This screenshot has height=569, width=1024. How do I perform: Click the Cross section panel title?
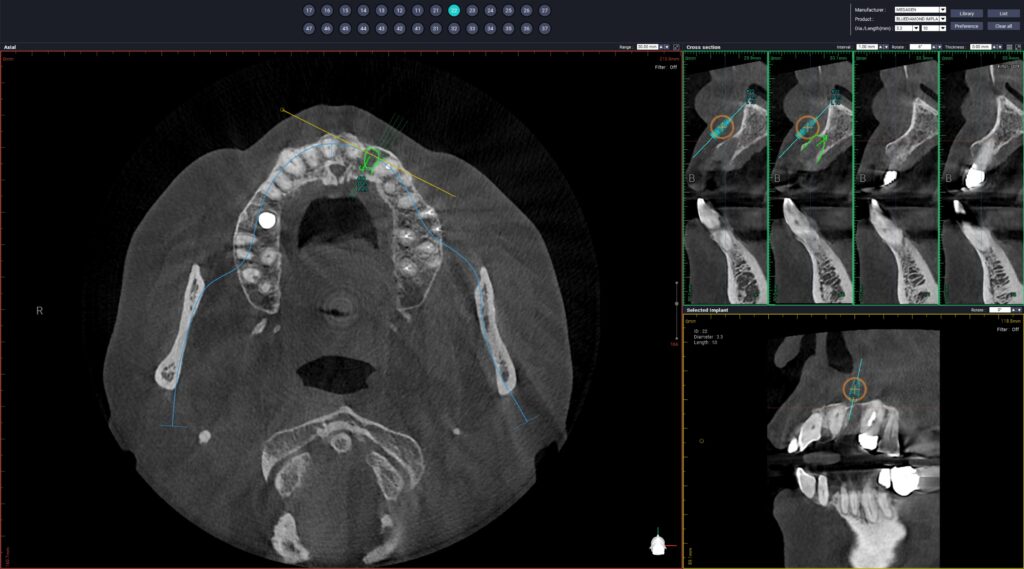point(704,47)
